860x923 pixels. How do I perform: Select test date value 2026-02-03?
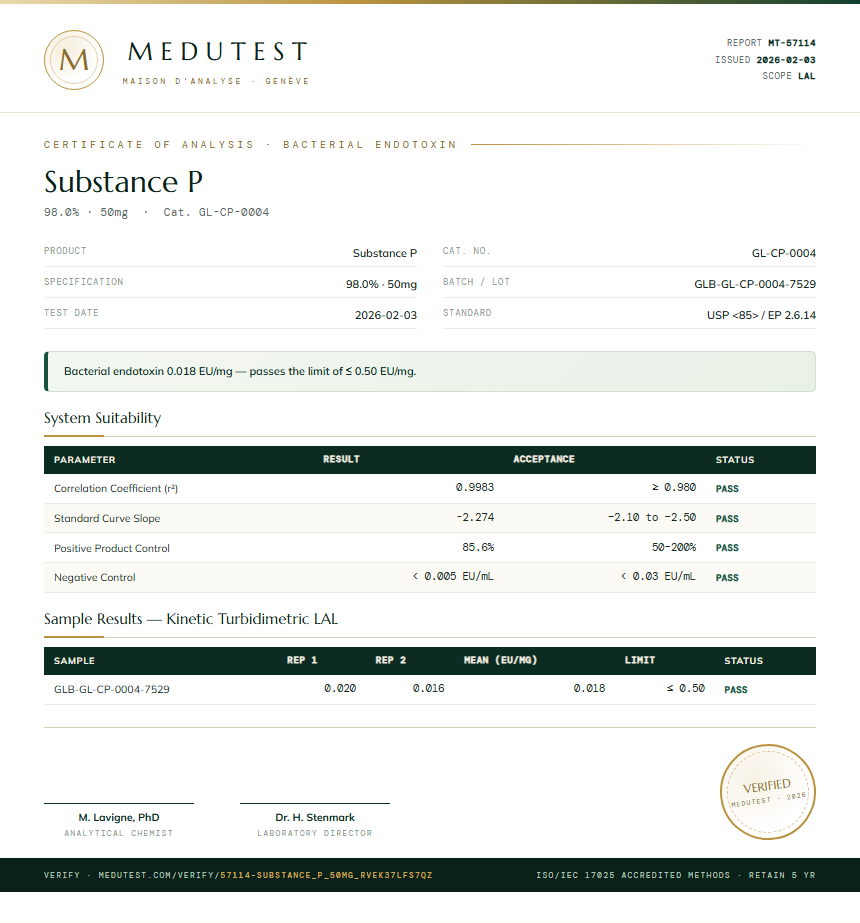(x=386, y=316)
